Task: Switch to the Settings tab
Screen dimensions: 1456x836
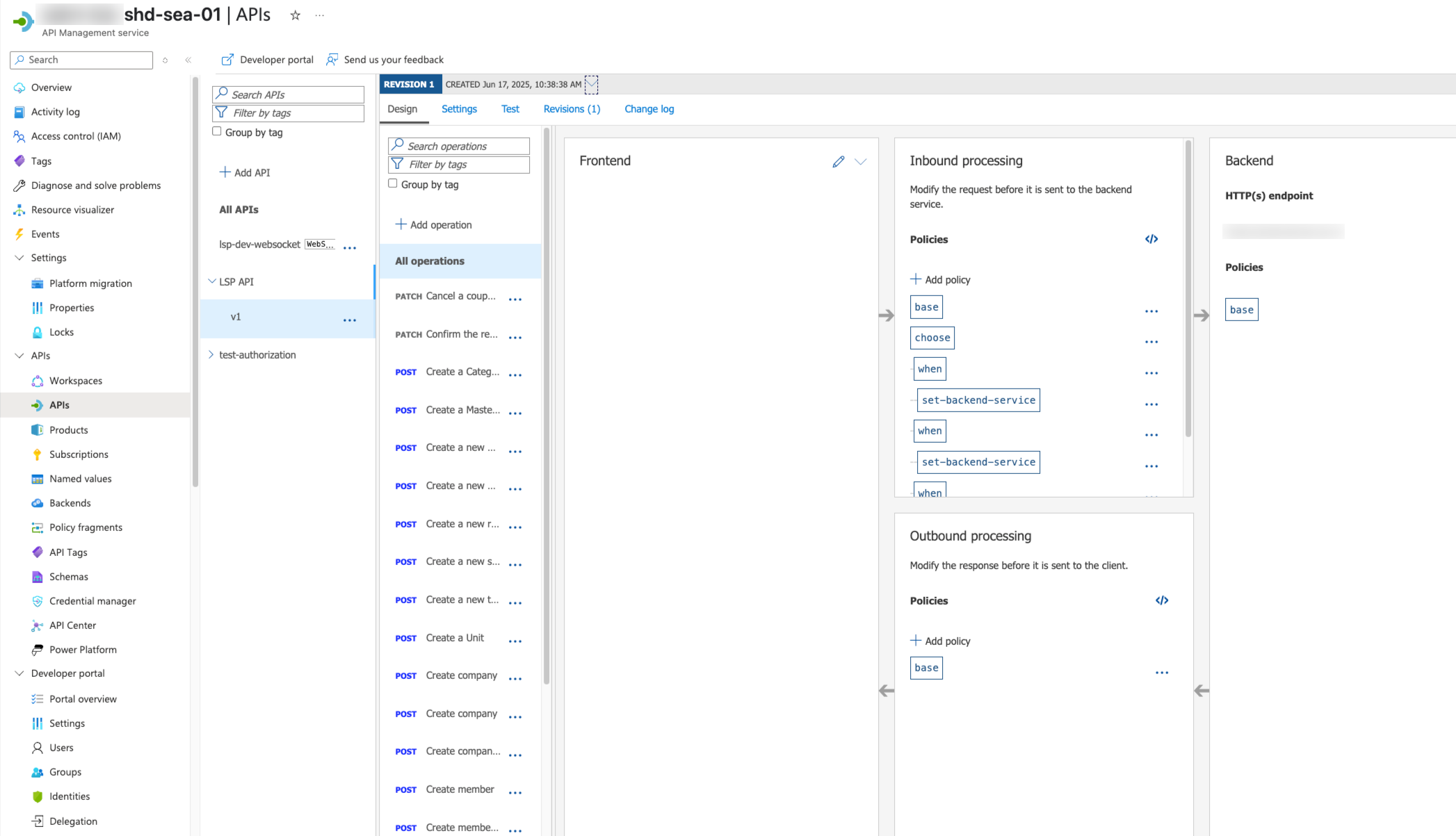Action: [x=459, y=109]
